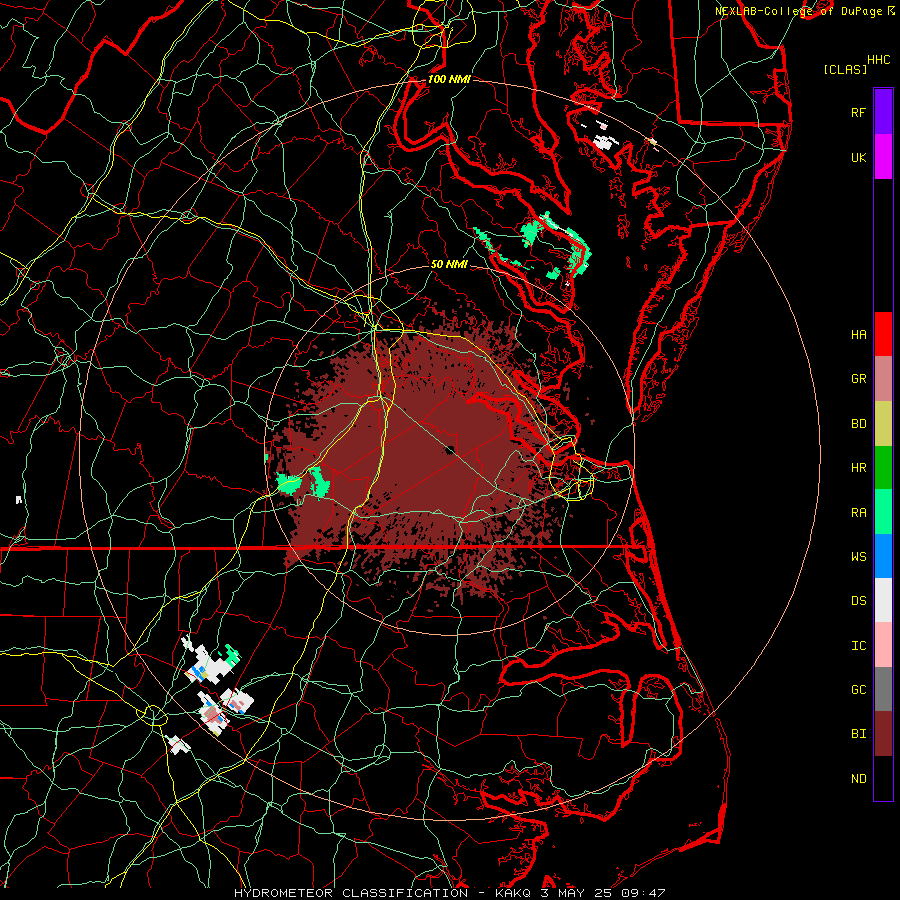
Task: Click the '50 NMI' range ring label
Action: pyautogui.click(x=449, y=265)
